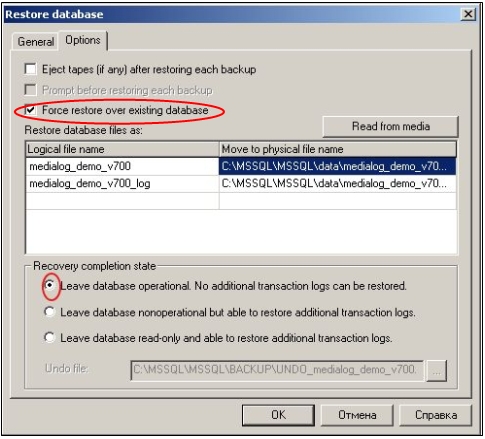Select the highlighted physical path of the data file
Image resolution: width=485 pixels, height=439 pixels.
coord(338,166)
